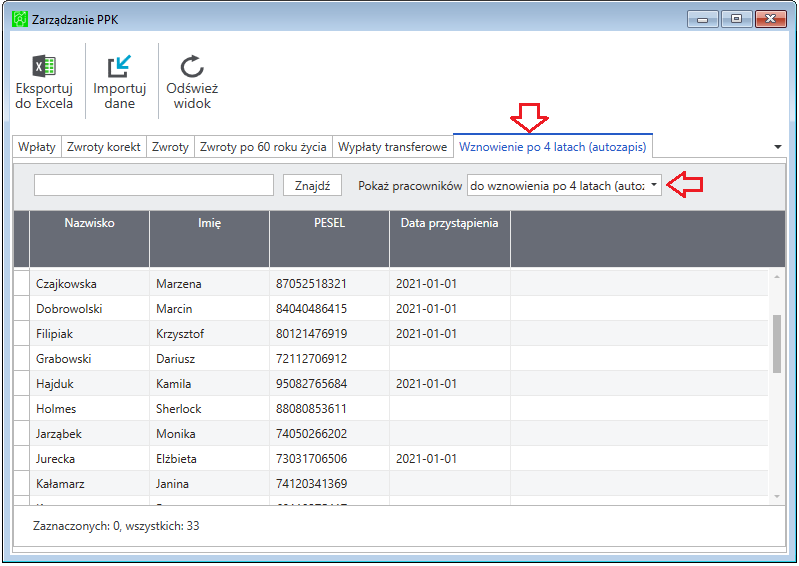Screen dimensions: 799x566
Task: Sort by Data przystąpienia column header
Action: [449, 238]
